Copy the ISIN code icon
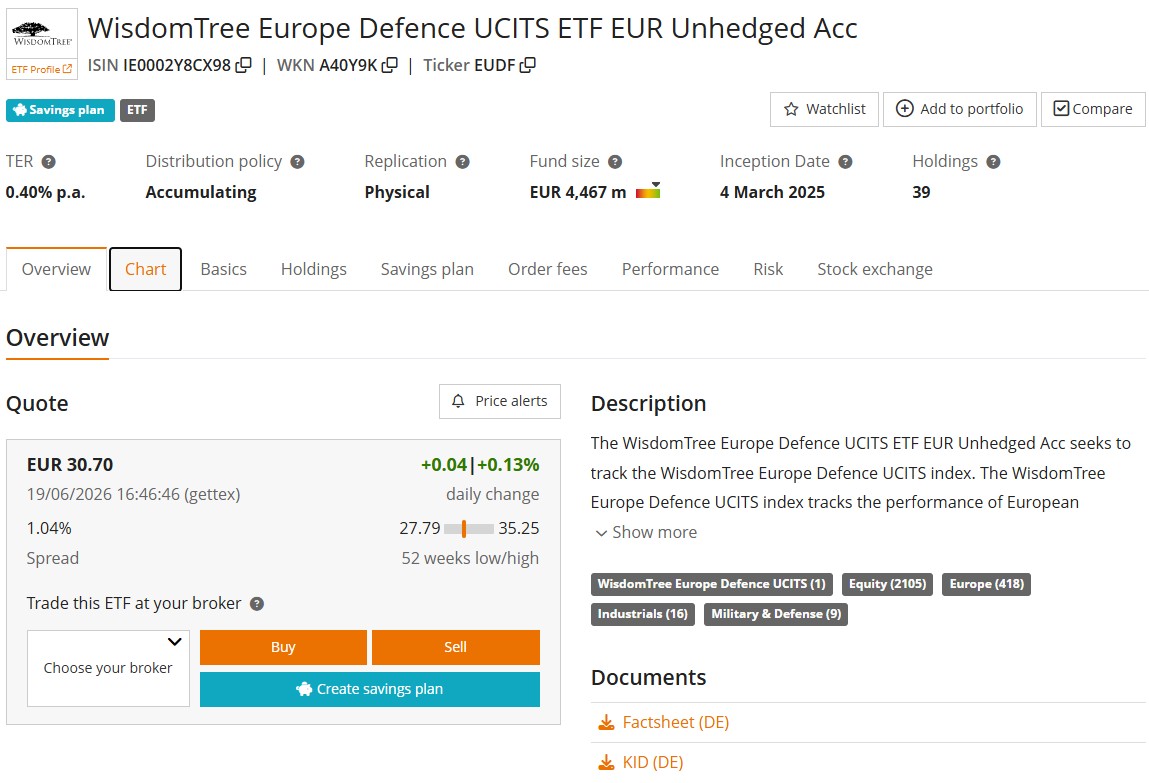 243,65
